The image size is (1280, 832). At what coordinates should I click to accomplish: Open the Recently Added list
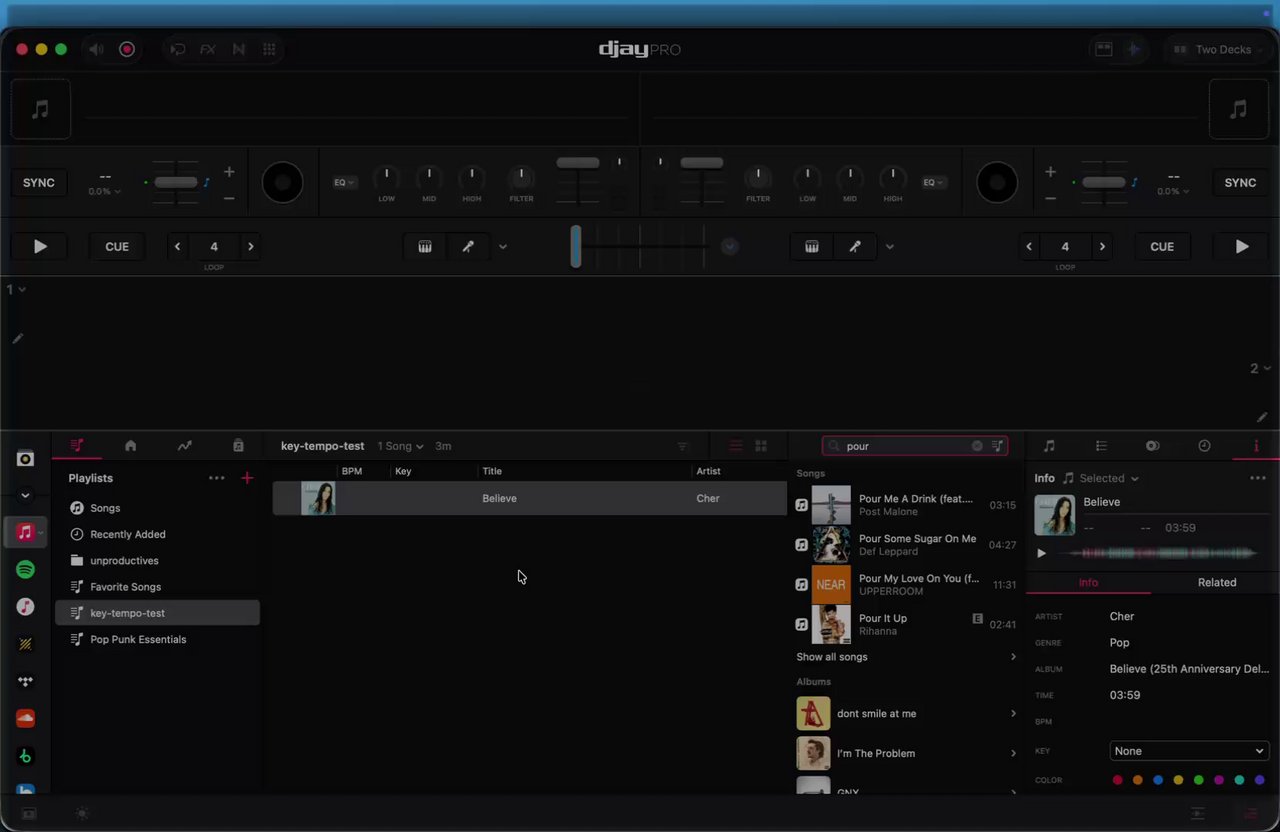pos(157,534)
